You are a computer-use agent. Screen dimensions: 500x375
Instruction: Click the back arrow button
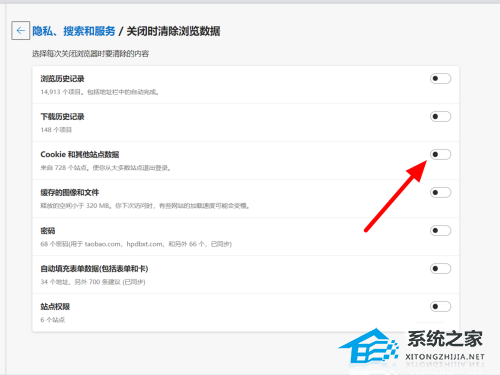[21, 31]
